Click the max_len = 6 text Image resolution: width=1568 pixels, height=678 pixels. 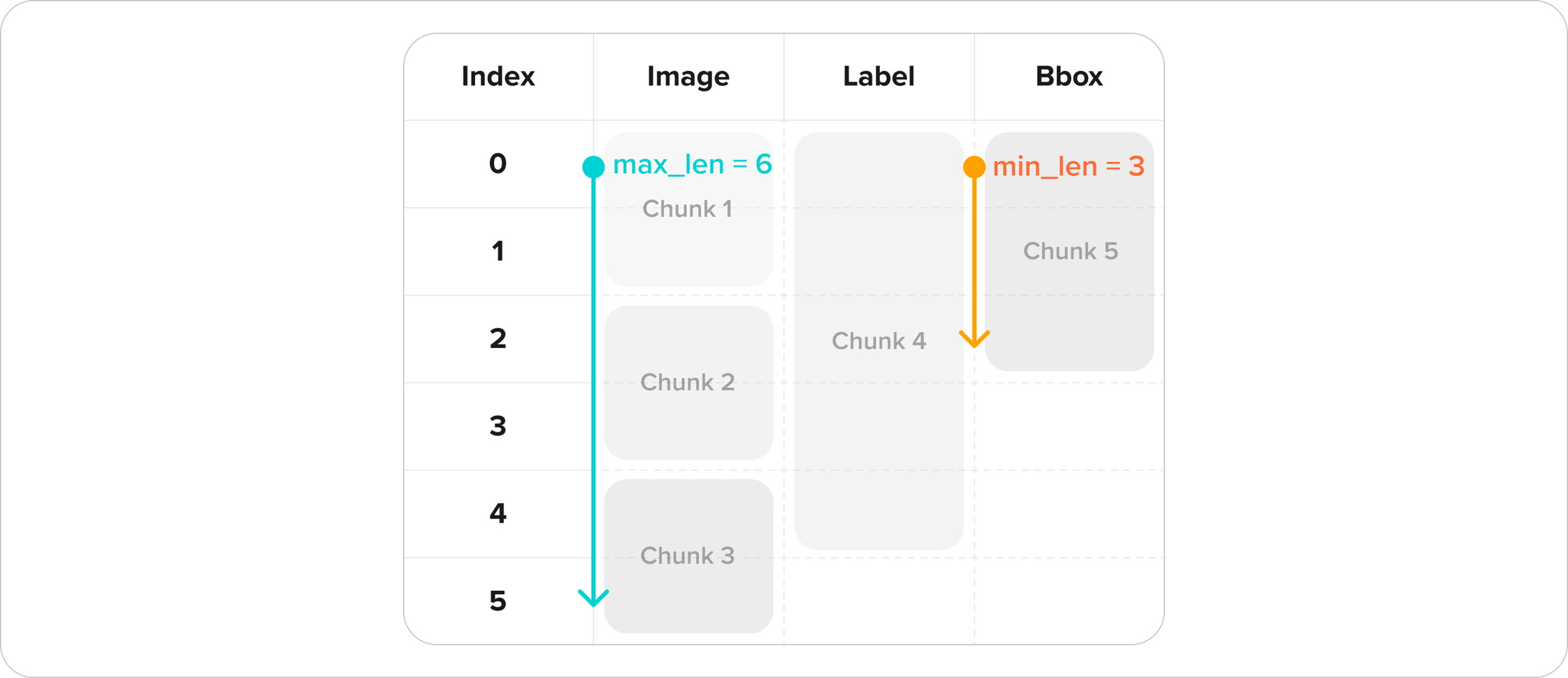pos(692,165)
